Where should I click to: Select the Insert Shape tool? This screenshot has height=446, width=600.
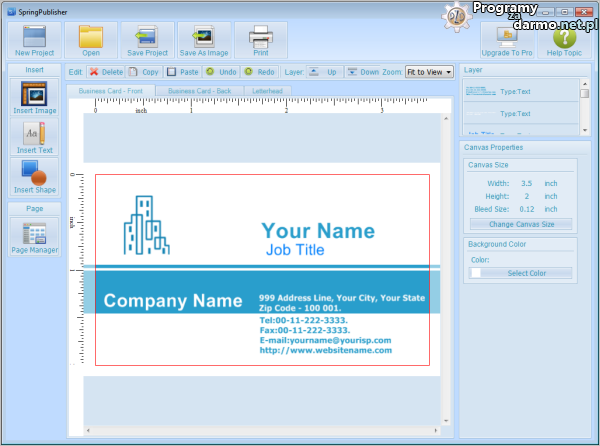pos(34,176)
